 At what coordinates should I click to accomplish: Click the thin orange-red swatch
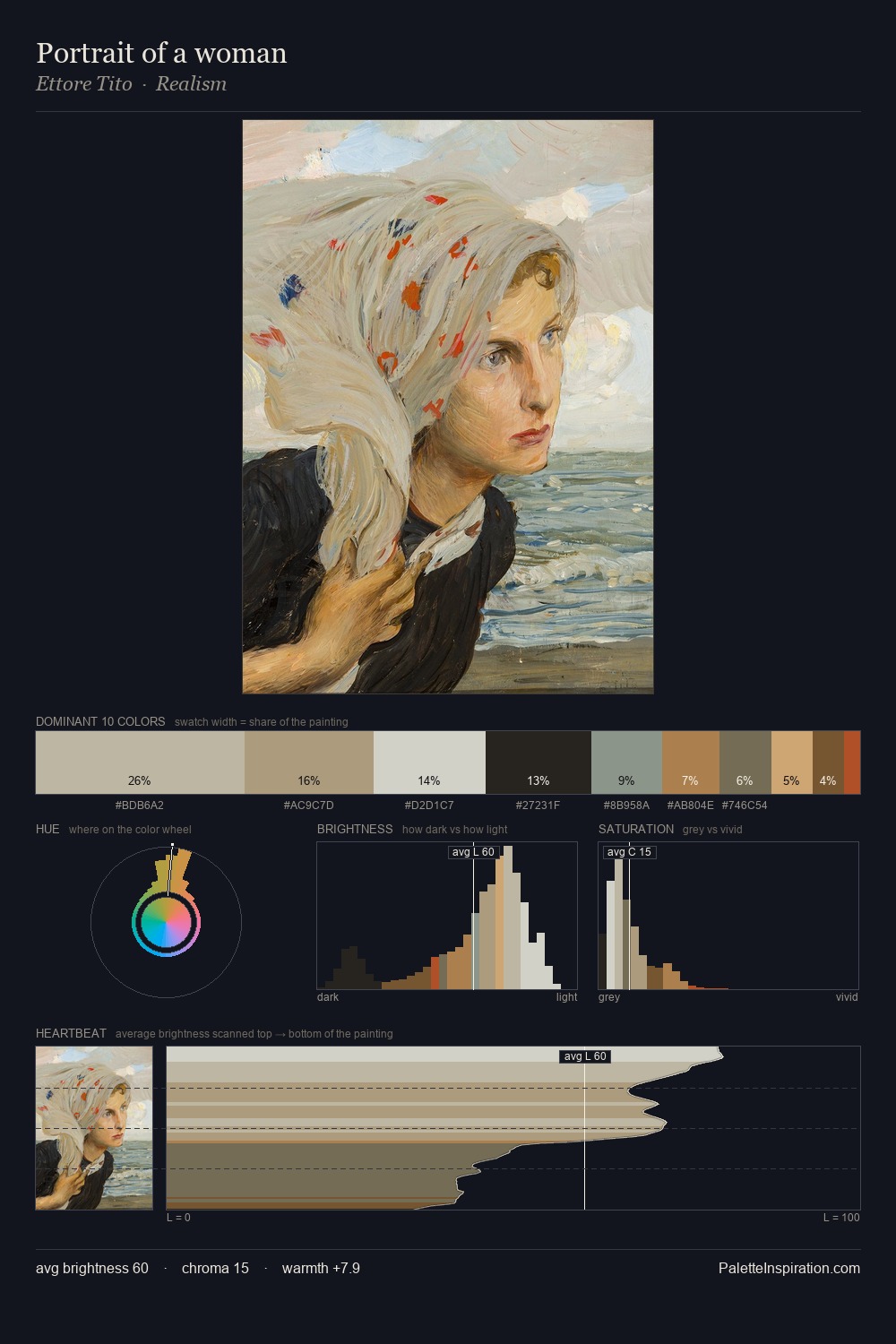click(x=852, y=762)
